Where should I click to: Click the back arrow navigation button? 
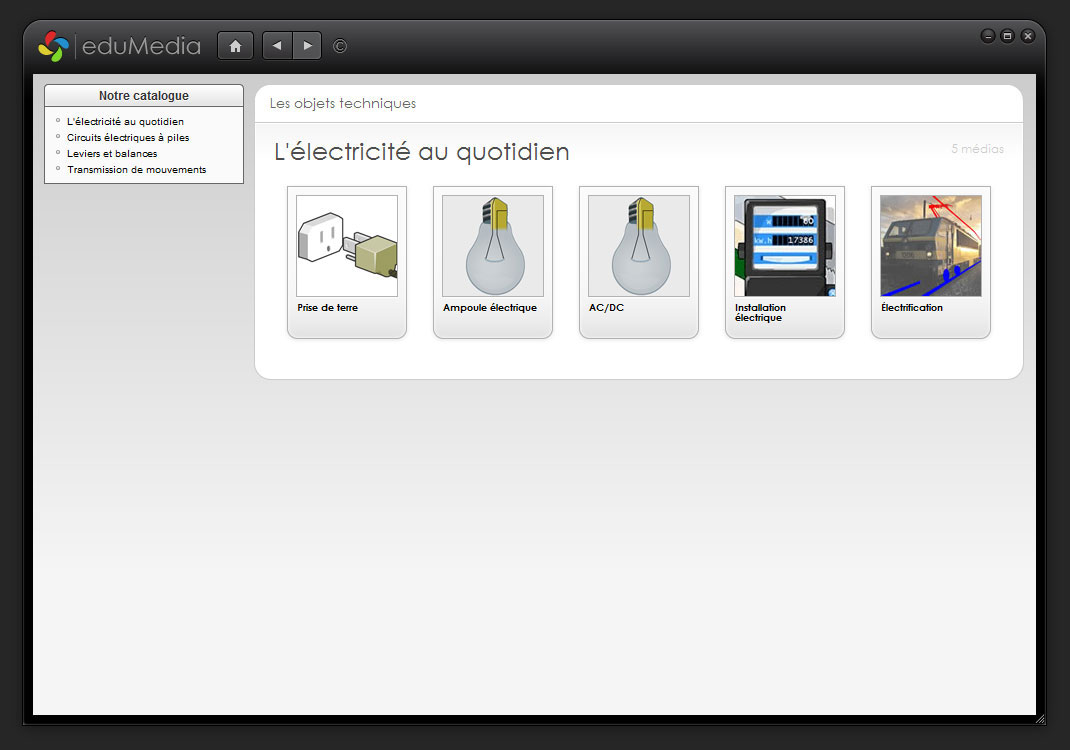[x=277, y=46]
